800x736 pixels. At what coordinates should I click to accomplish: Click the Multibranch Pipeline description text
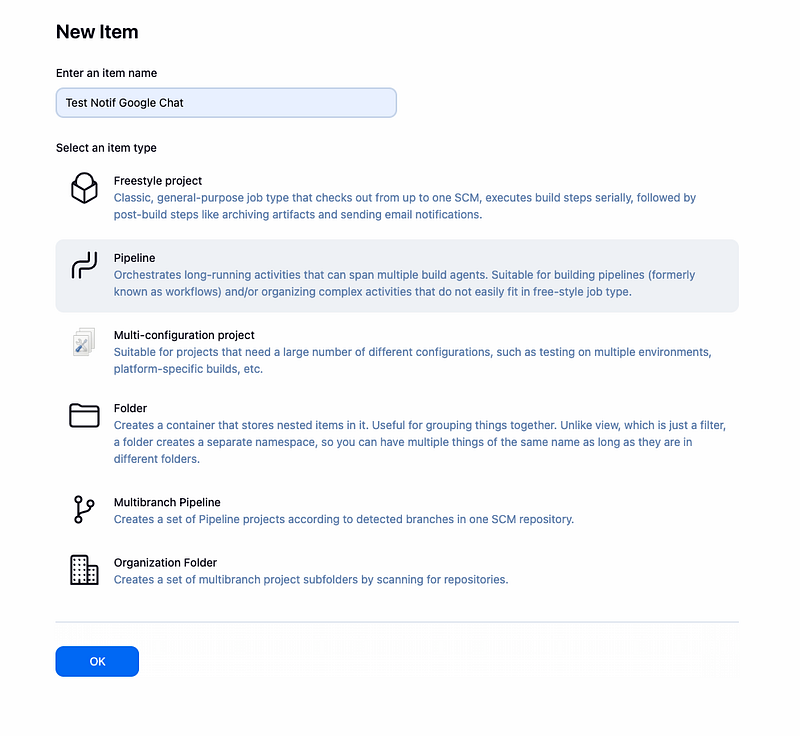coord(344,519)
